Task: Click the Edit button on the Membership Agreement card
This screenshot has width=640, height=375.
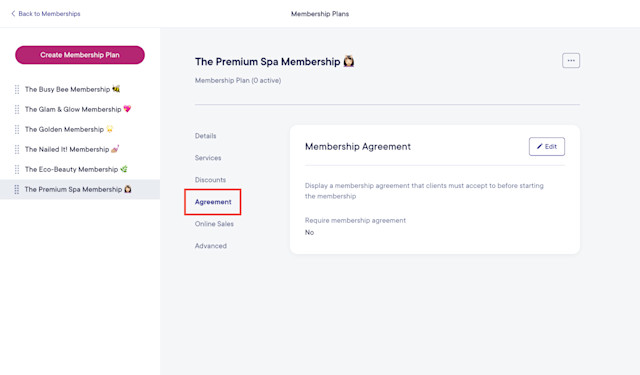Action: [547, 146]
